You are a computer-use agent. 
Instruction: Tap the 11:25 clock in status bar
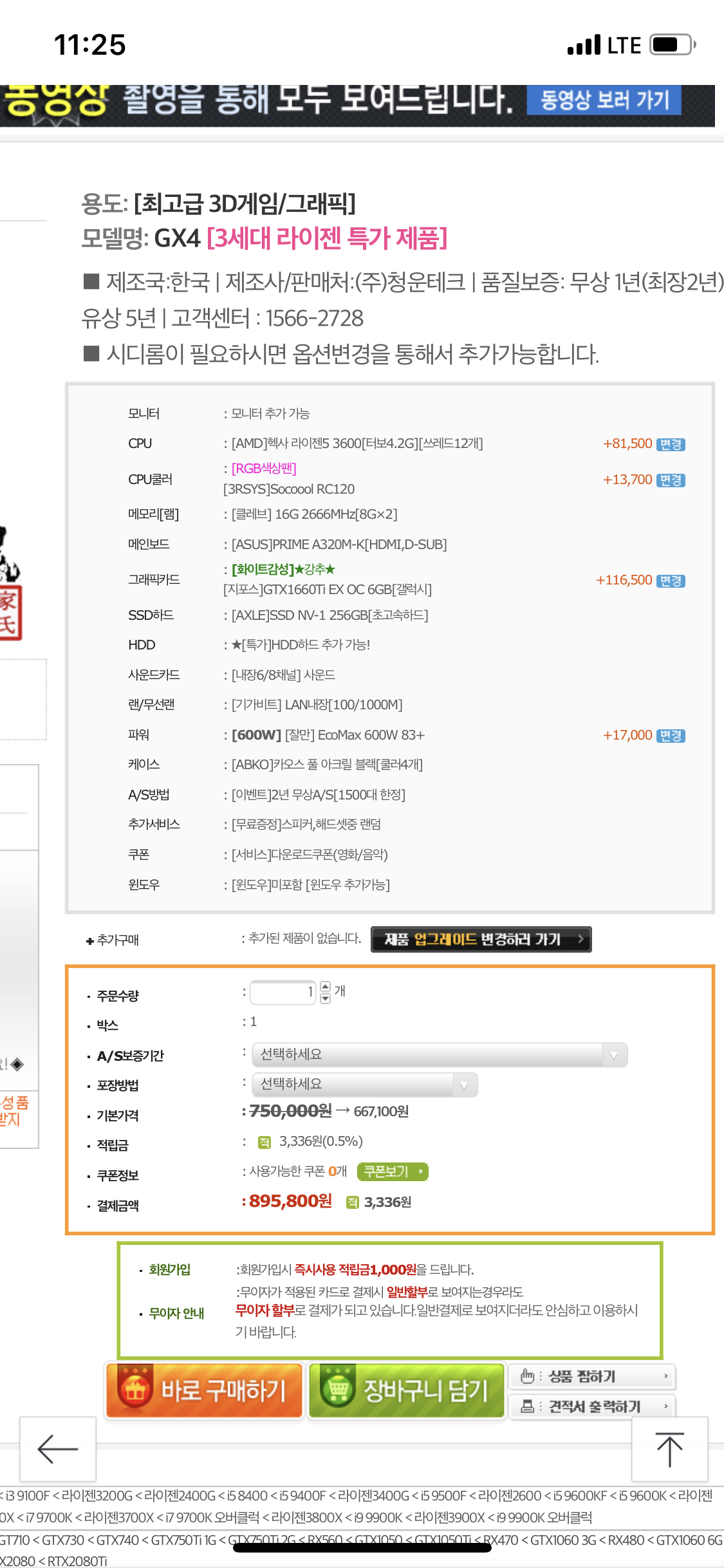pyautogui.click(x=90, y=45)
